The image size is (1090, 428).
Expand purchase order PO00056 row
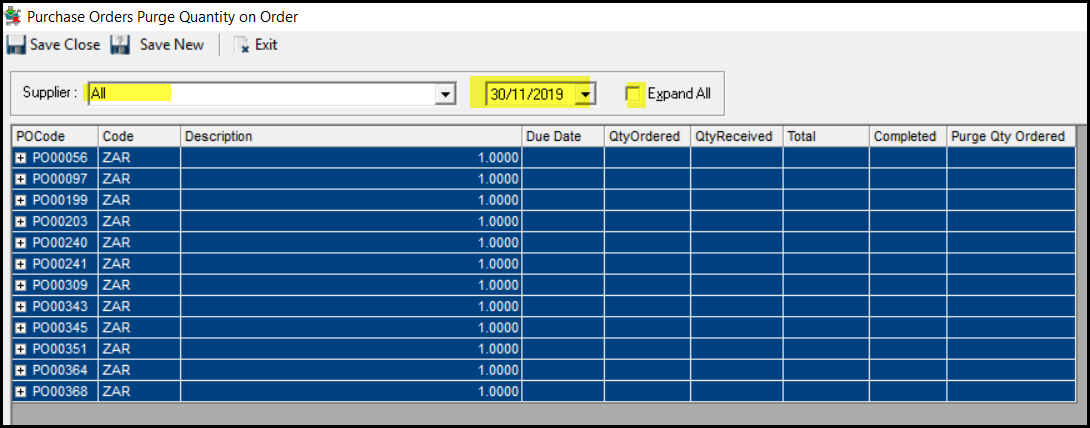21,157
